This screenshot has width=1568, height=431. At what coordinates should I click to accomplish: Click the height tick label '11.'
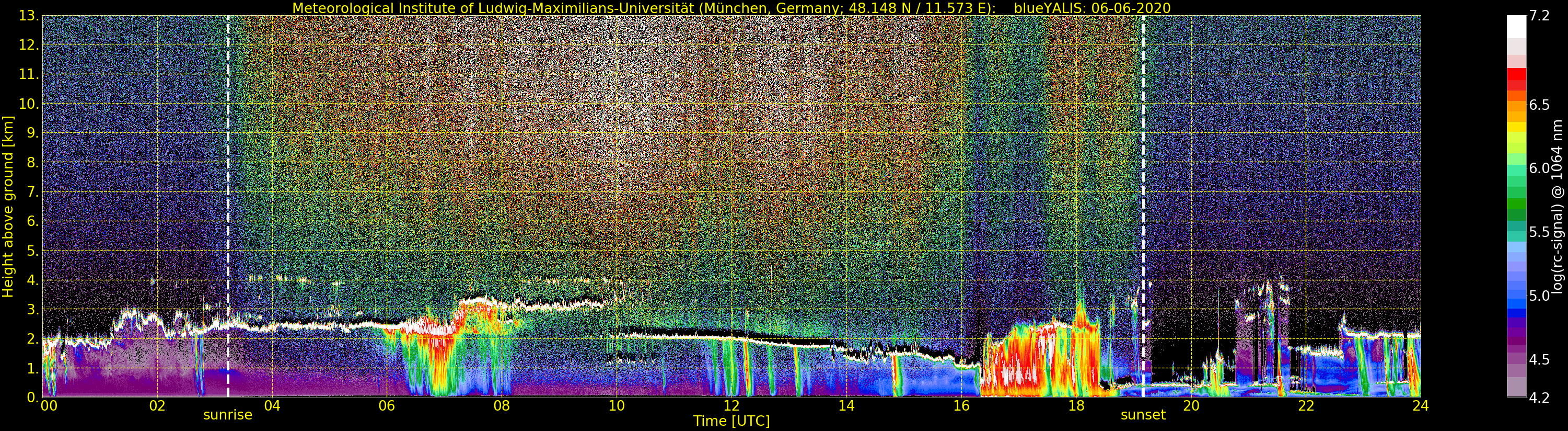pos(29,74)
